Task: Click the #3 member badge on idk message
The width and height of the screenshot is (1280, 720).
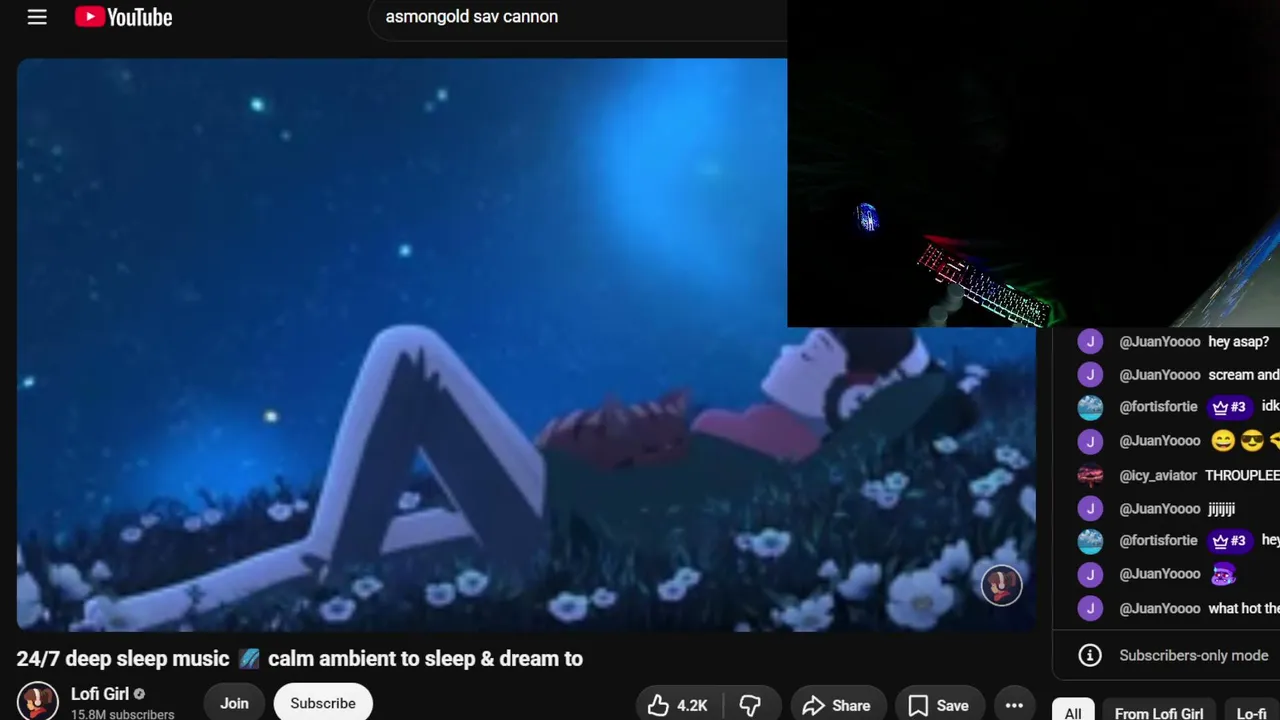Action: (x=1229, y=407)
